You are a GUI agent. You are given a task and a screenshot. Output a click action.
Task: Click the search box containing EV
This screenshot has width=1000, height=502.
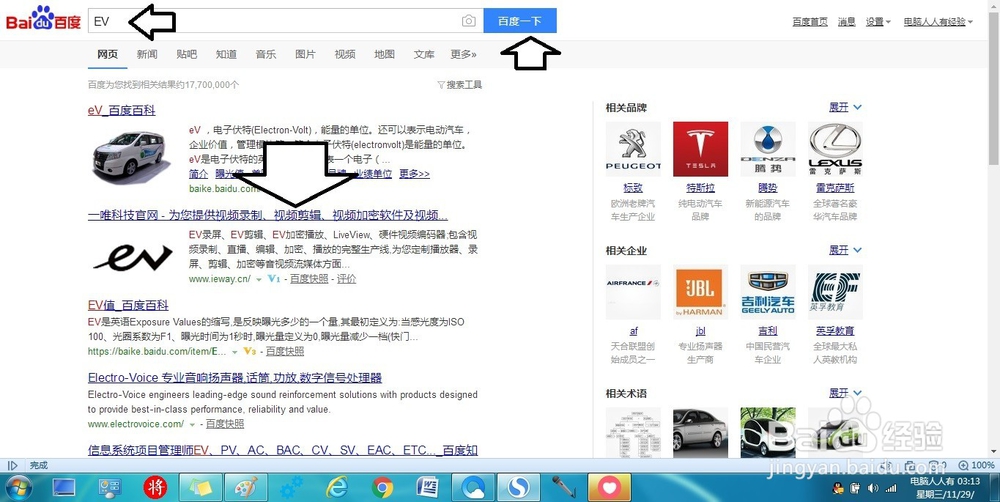[x=285, y=21]
